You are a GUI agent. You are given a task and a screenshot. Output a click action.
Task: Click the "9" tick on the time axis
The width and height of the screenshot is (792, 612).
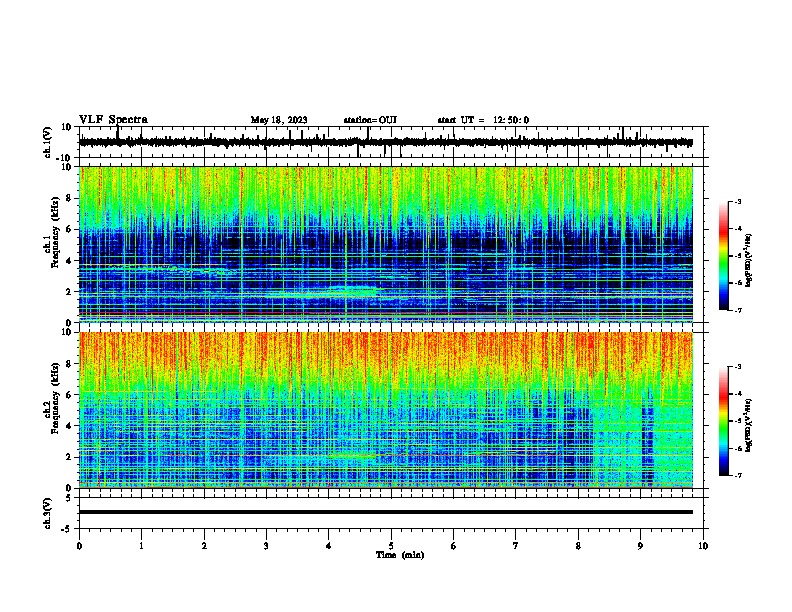tap(640, 546)
